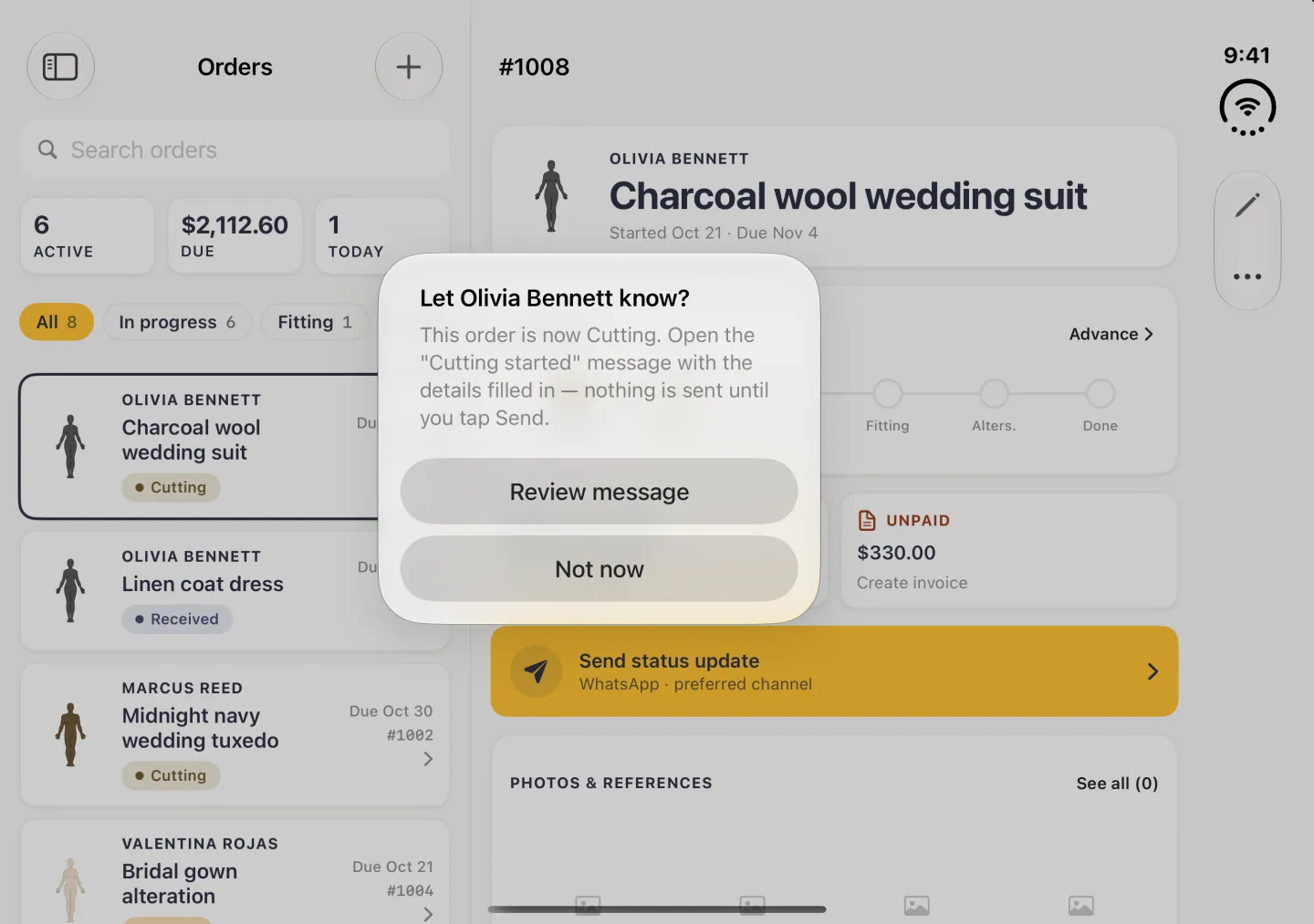The width and height of the screenshot is (1314, 924).
Task: Open the three-dots more options menu
Action: point(1247,276)
